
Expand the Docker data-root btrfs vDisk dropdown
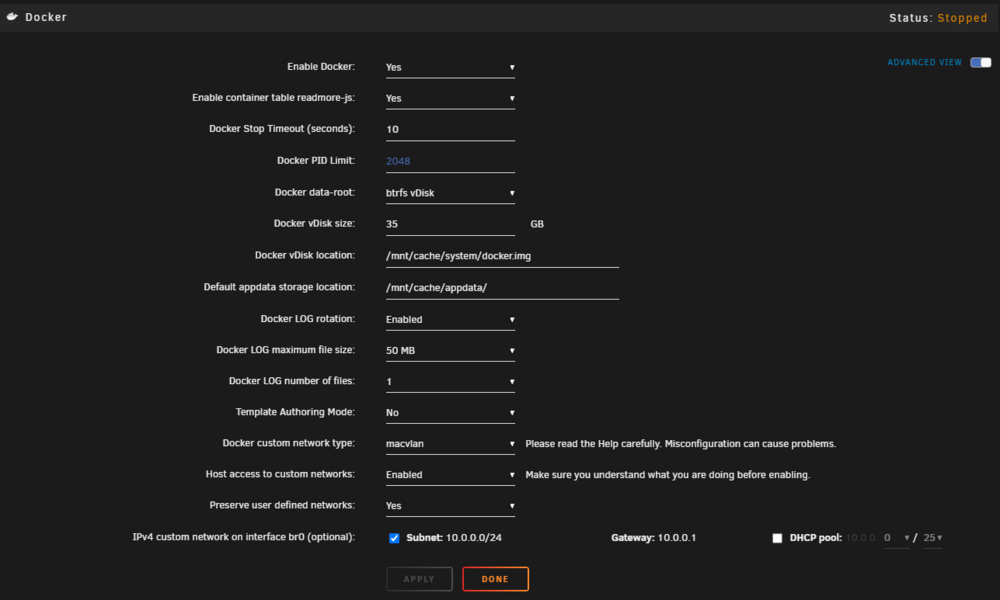tap(450, 193)
